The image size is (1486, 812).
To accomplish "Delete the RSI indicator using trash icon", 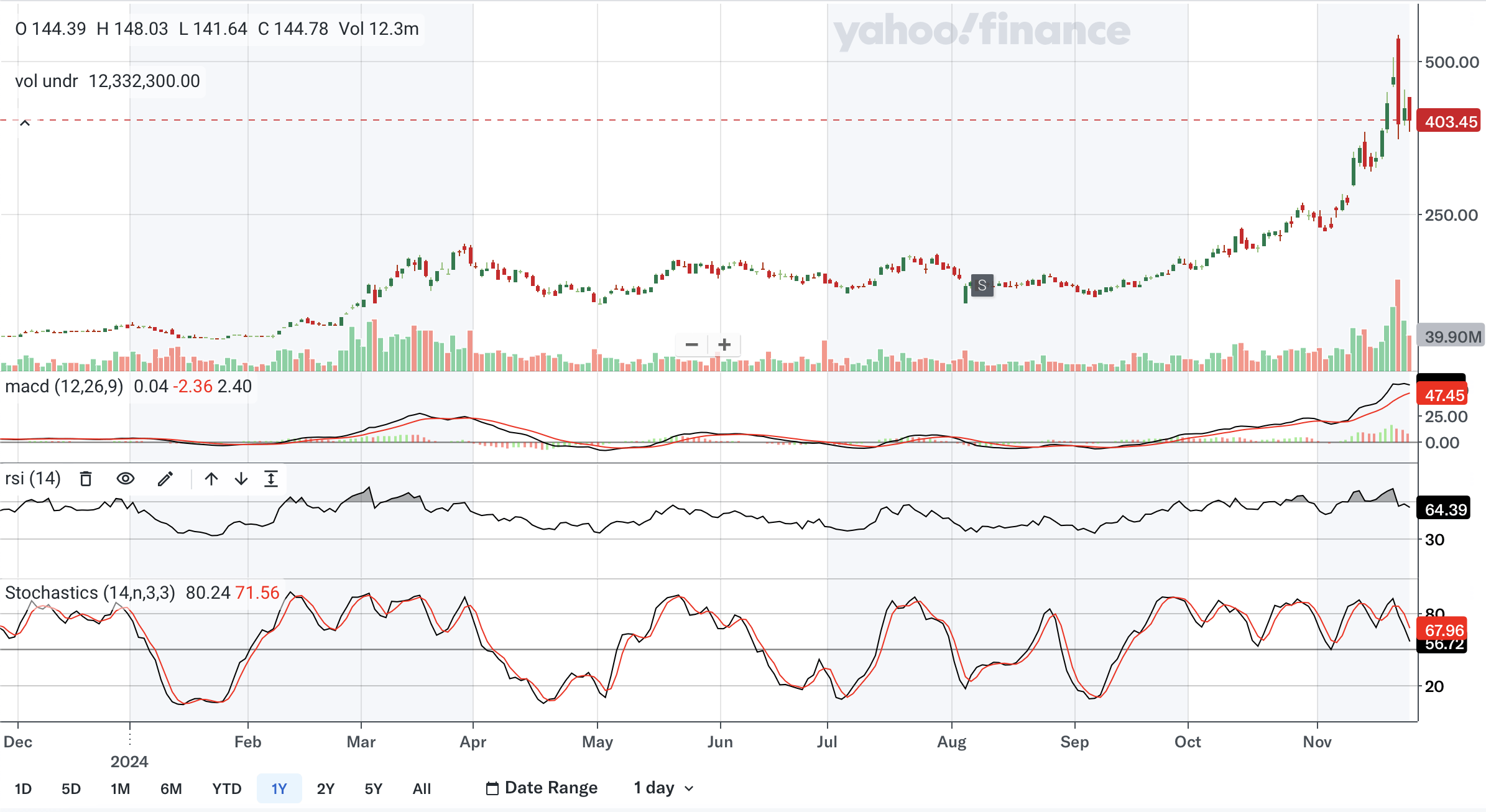I will (86, 479).
